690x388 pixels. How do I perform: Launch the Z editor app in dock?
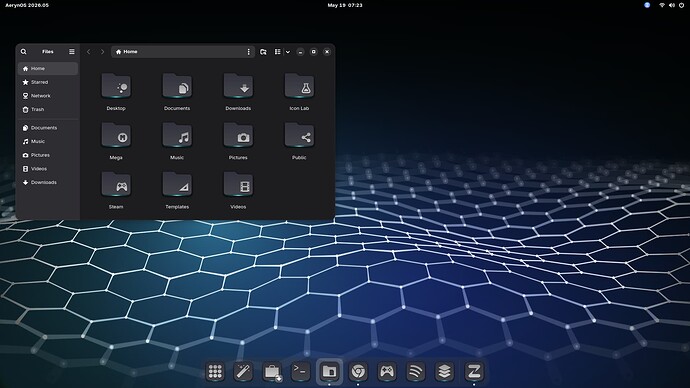pos(474,372)
